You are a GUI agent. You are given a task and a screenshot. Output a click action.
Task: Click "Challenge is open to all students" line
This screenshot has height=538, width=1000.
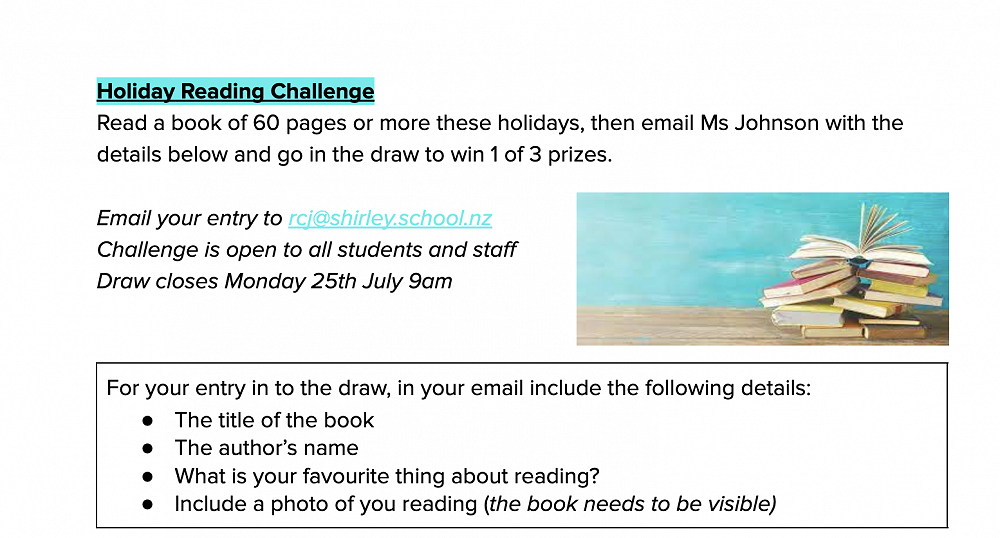tap(306, 249)
